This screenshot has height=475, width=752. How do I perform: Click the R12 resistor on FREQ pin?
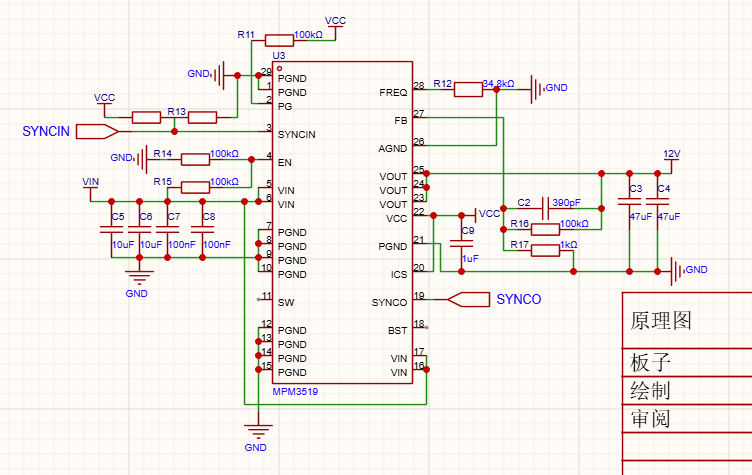(x=468, y=91)
